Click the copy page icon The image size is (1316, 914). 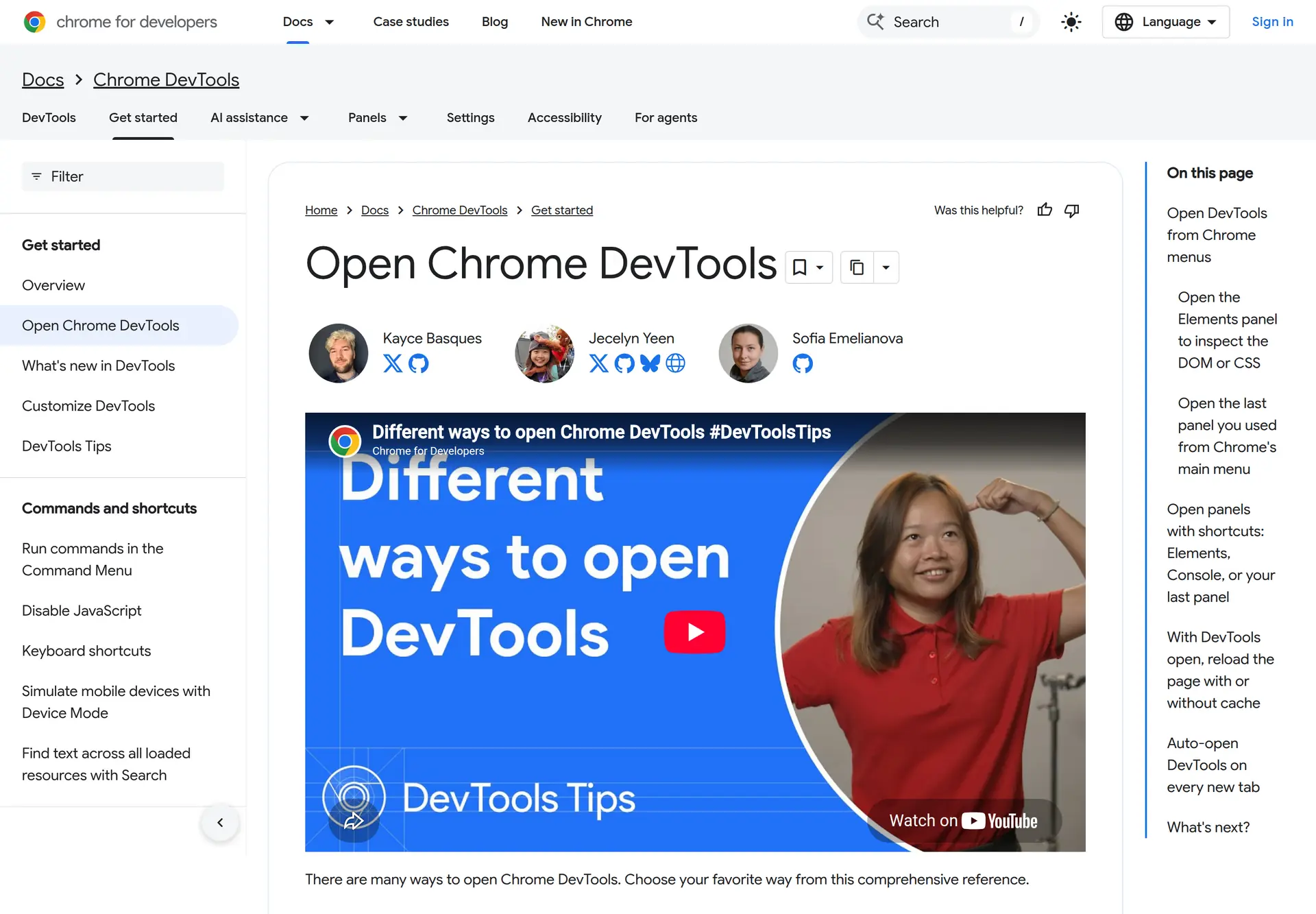tap(857, 267)
